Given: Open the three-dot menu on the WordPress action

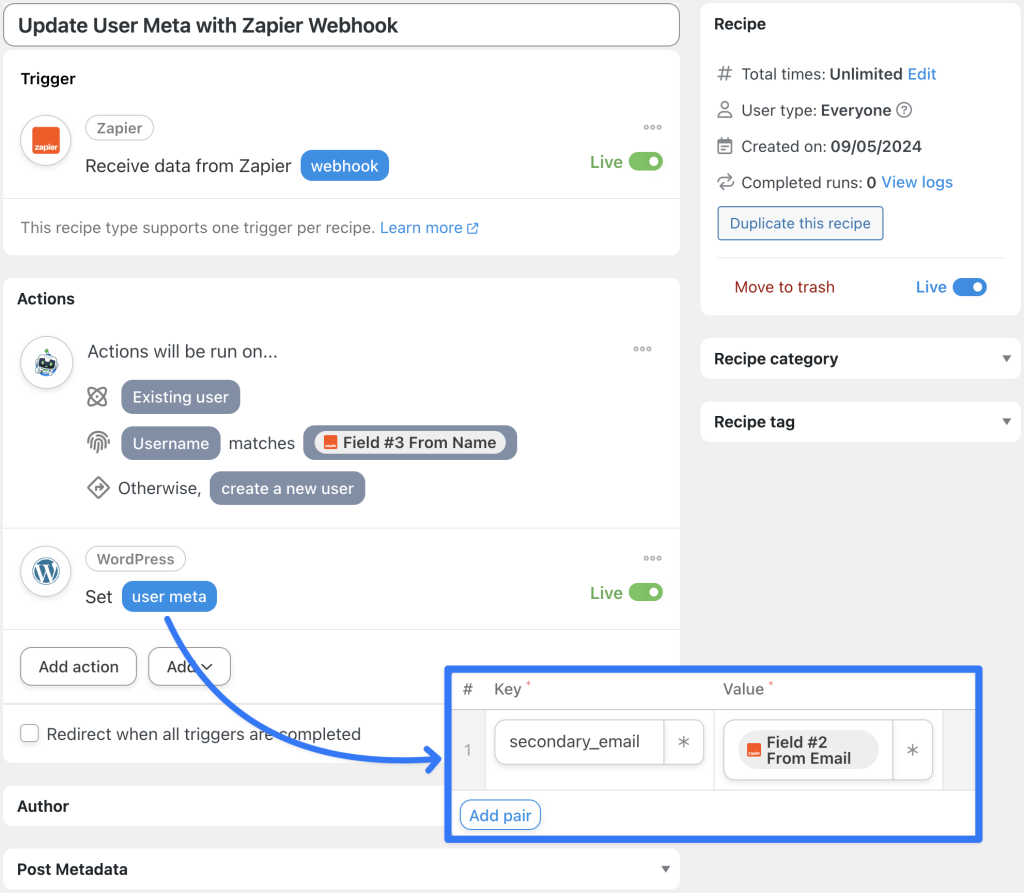Looking at the screenshot, I should tap(652, 558).
